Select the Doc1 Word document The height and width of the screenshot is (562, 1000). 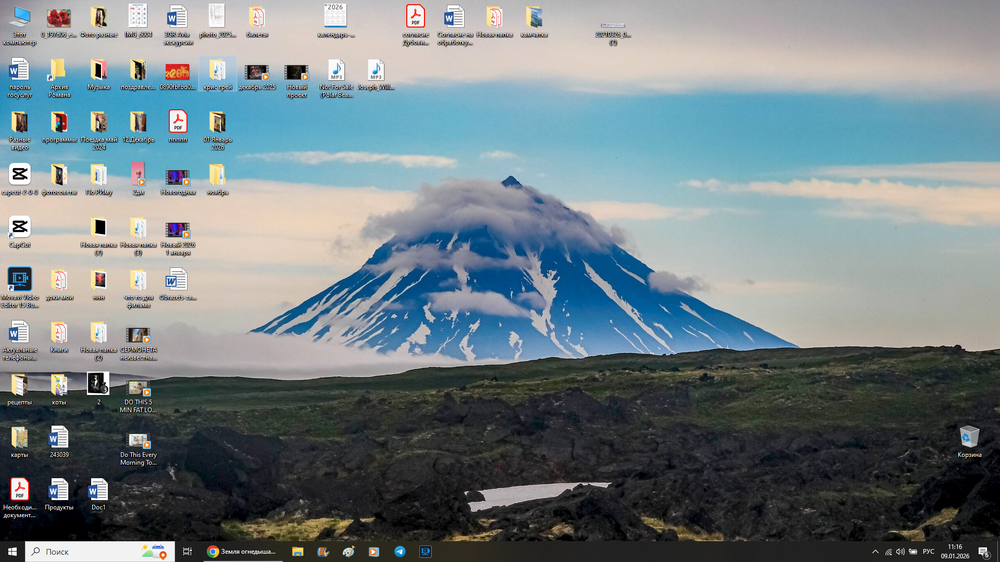tap(98, 490)
